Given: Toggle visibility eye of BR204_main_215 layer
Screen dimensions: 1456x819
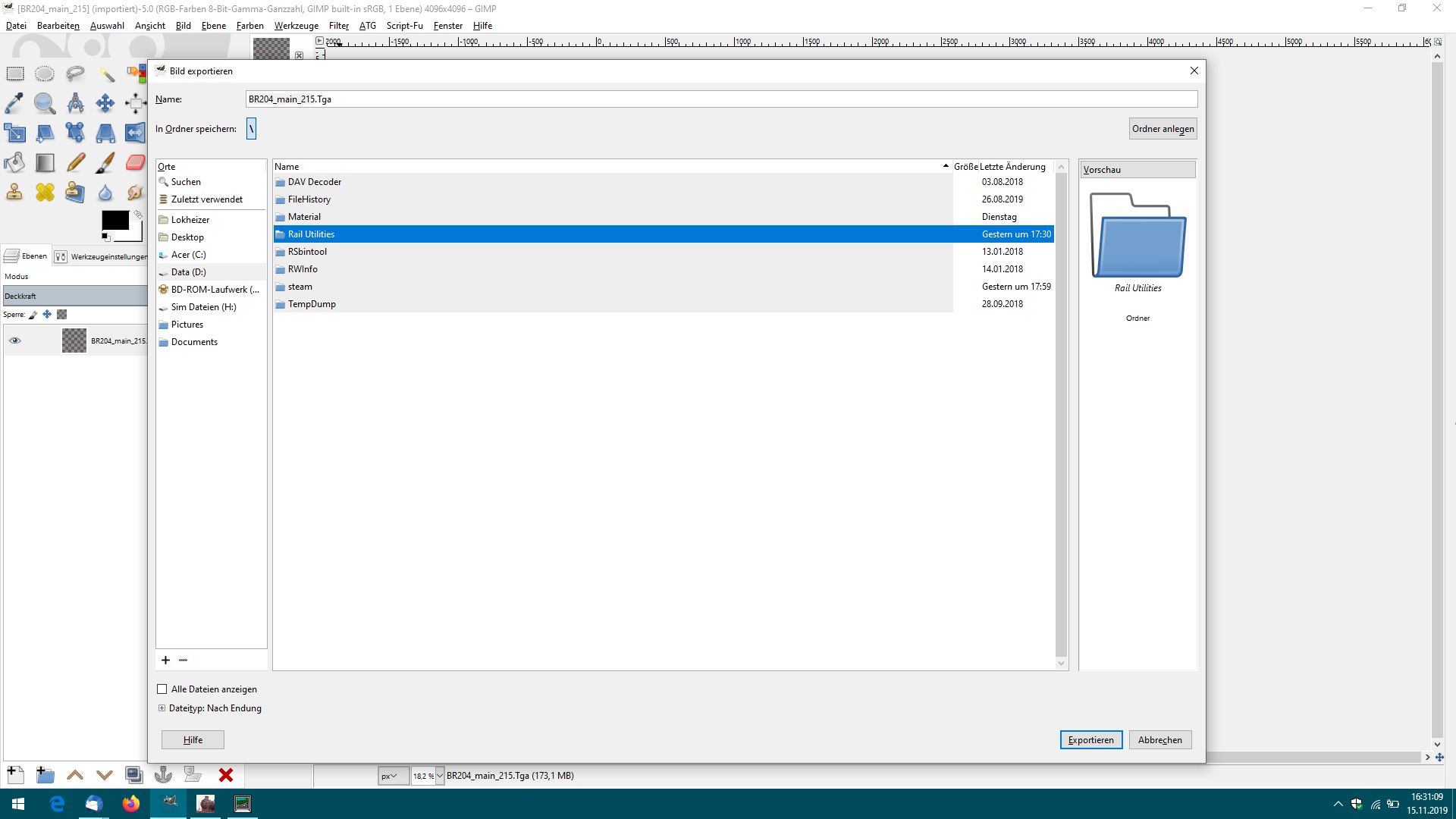Looking at the screenshot, I should 14,340.
